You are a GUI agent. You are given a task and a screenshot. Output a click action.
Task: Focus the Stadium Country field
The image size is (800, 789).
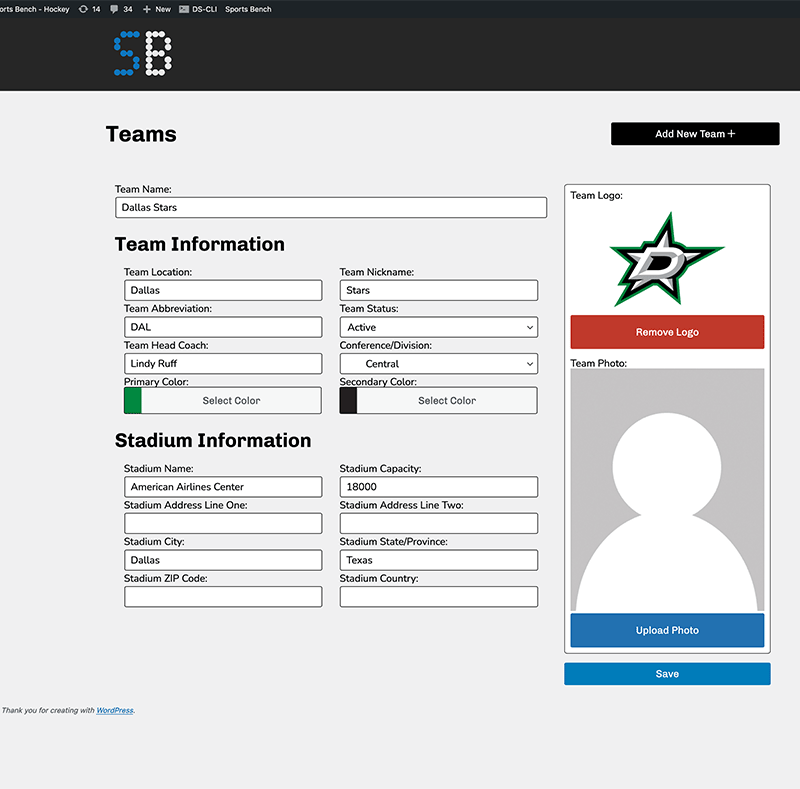[x=439, y=597]
